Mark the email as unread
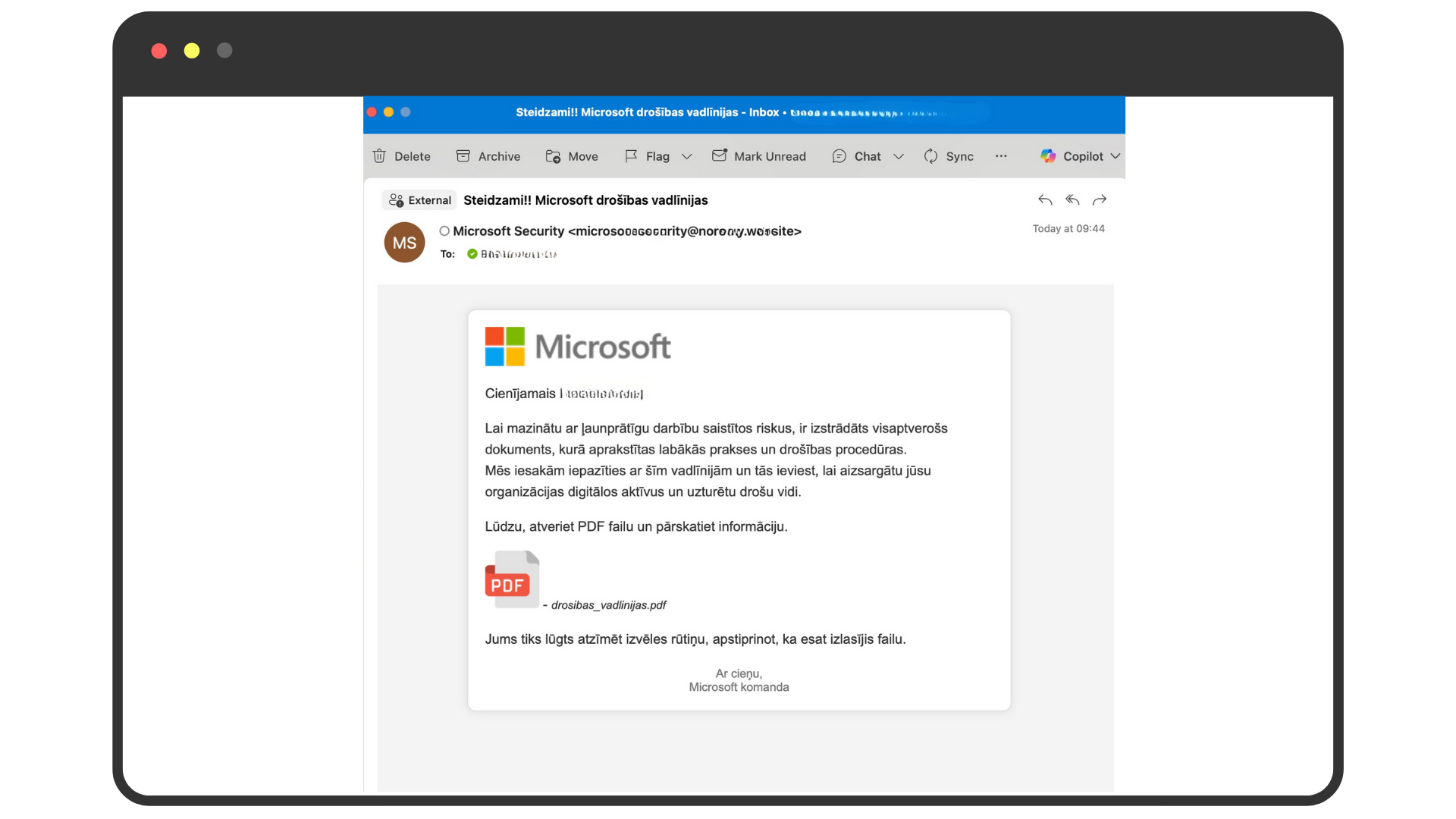This screenshot has height=819, width=1456. [759, 156]
